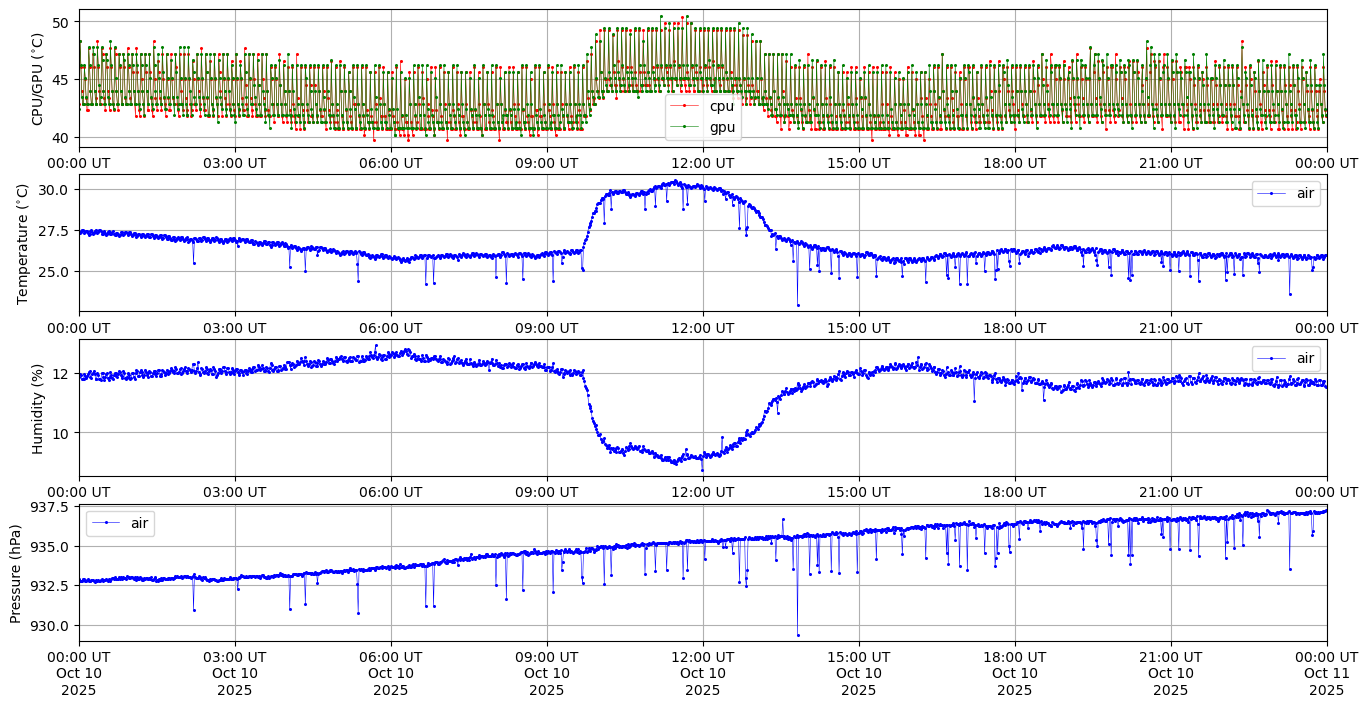Screen dimensions: 1368x707
Task: Click the 50 y-axis tick on CPU/GPU plot
Action: [x=61, y=22]
